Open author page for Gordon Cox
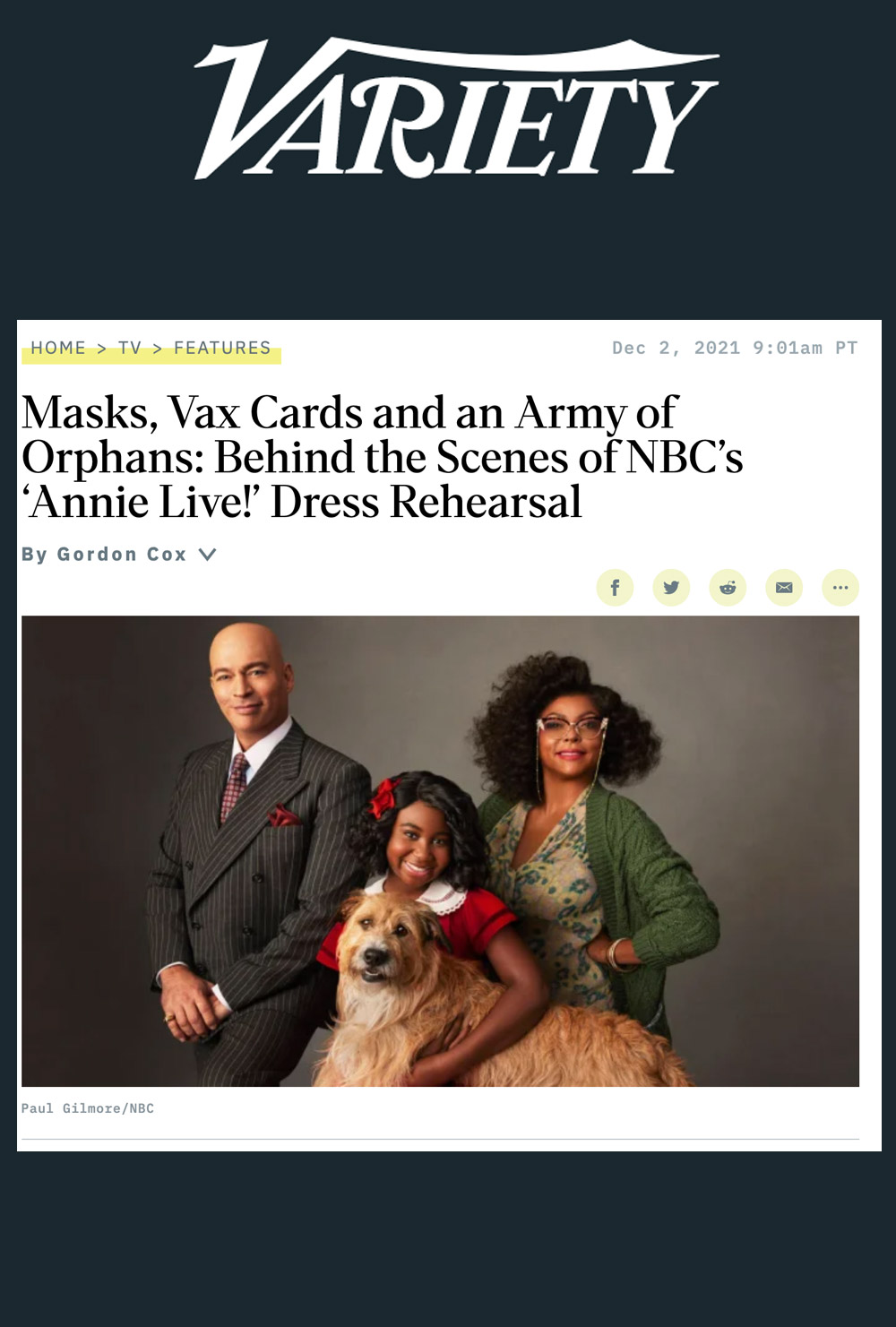 [122, 555]
